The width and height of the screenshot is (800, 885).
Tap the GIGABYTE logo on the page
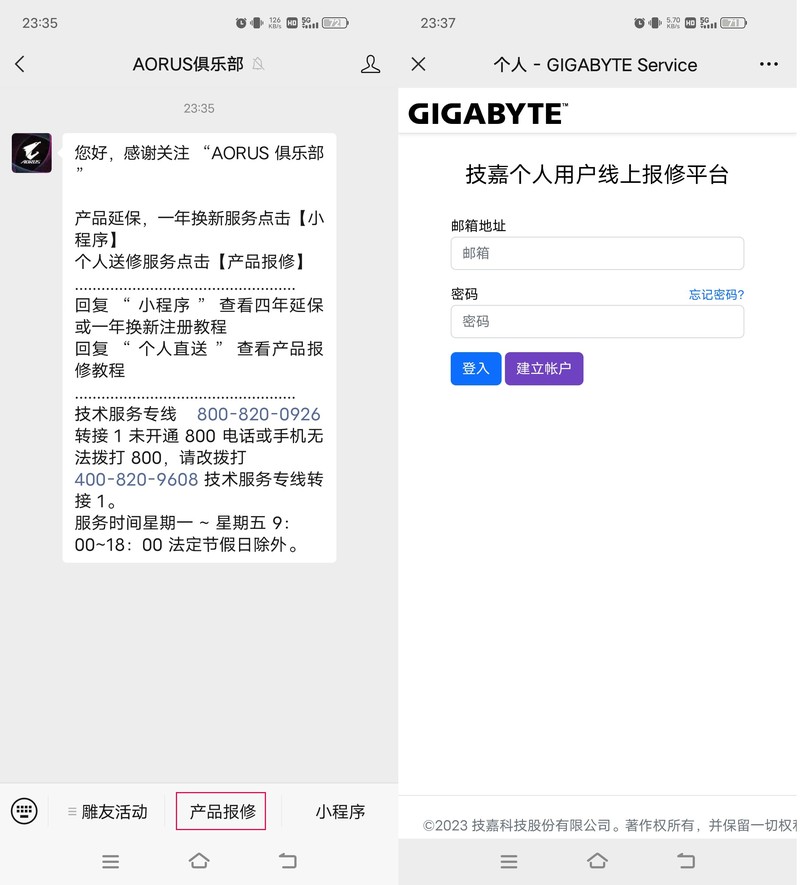click(487, 112)
